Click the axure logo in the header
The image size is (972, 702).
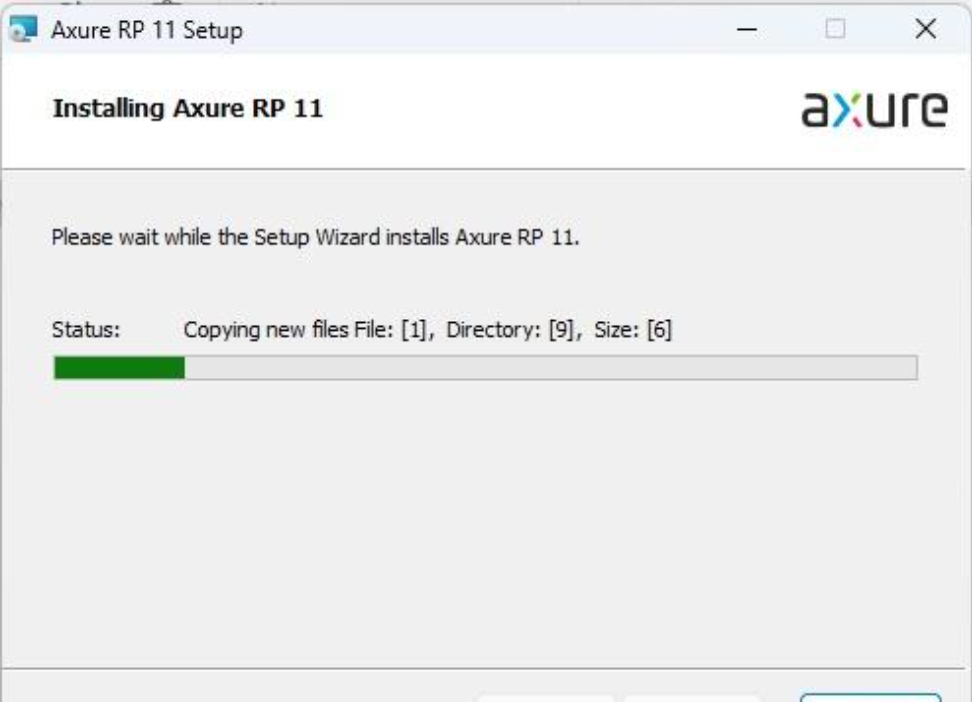[876, 109]
